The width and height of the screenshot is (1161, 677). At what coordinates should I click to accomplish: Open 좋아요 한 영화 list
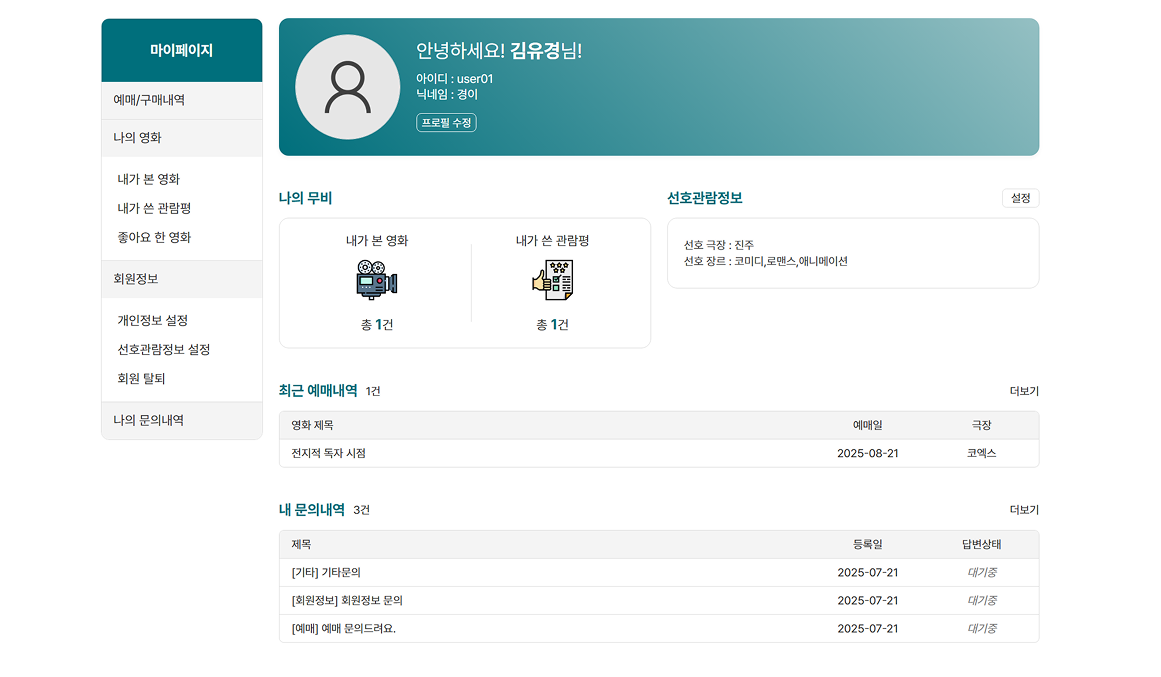tap(154, 238)
